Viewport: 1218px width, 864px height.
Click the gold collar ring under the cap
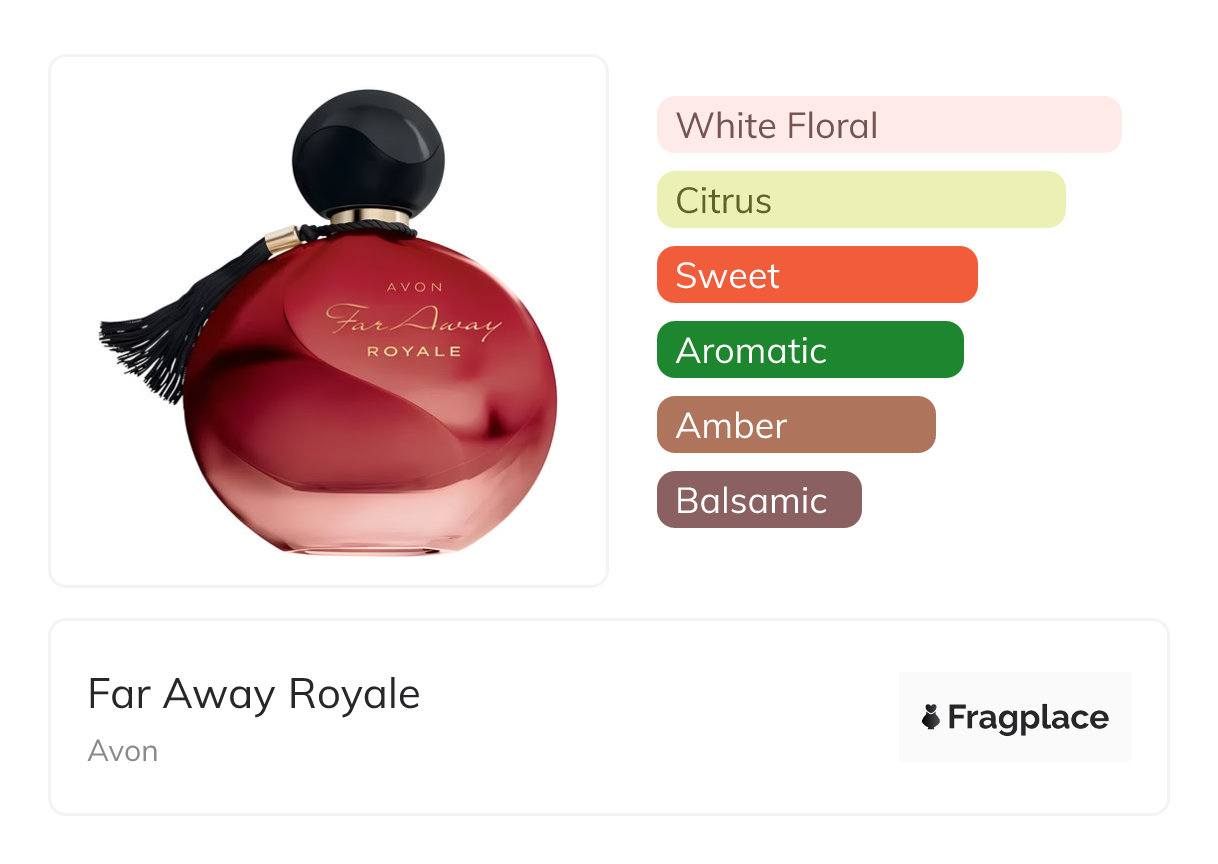tap(370, 217)
